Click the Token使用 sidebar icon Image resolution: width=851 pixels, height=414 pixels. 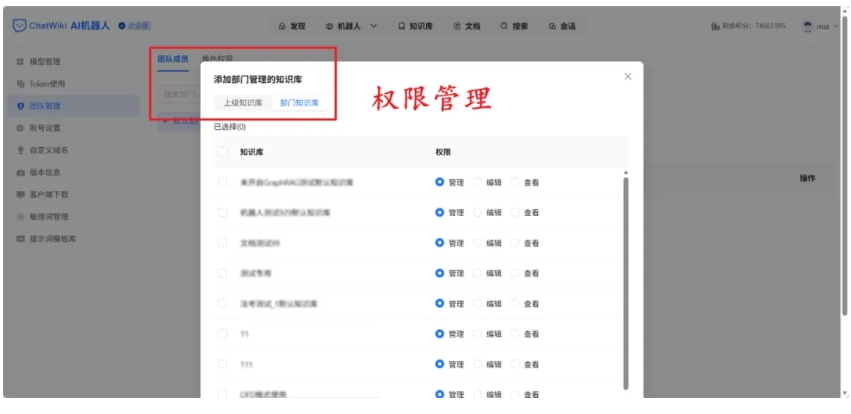pyautogui.click(x=21, y=84)
